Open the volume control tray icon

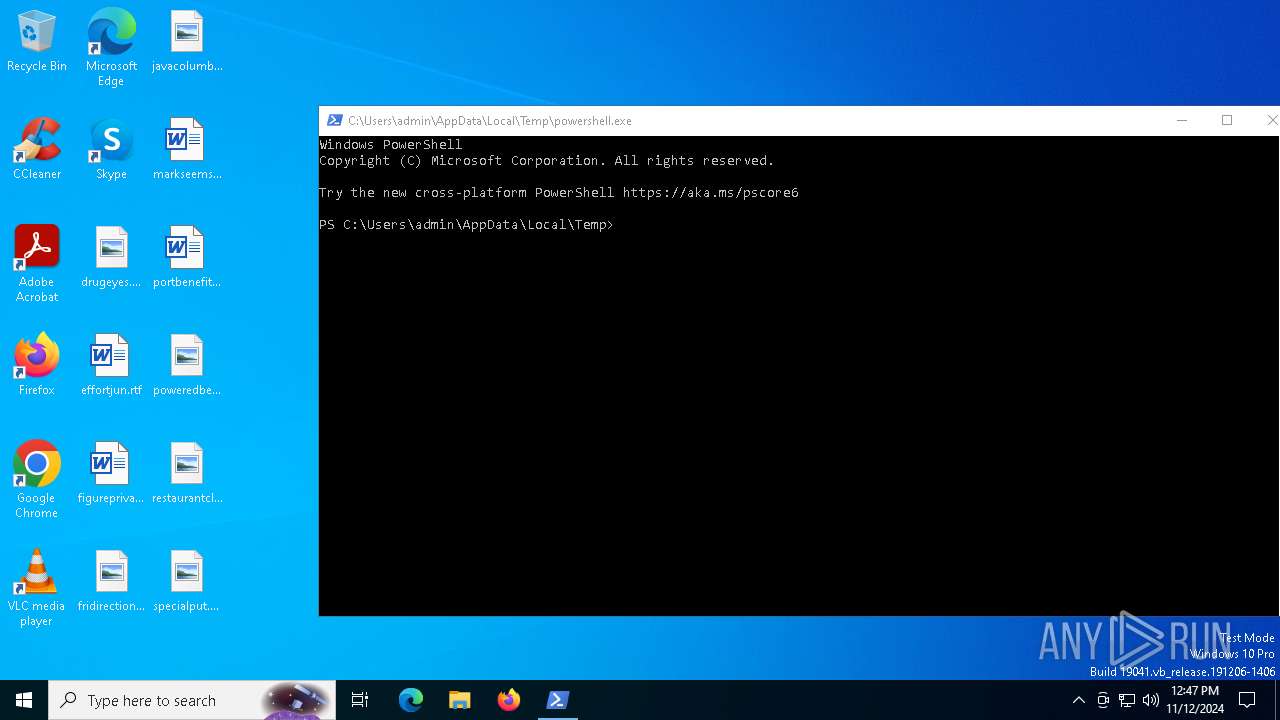pos(1151,700)
